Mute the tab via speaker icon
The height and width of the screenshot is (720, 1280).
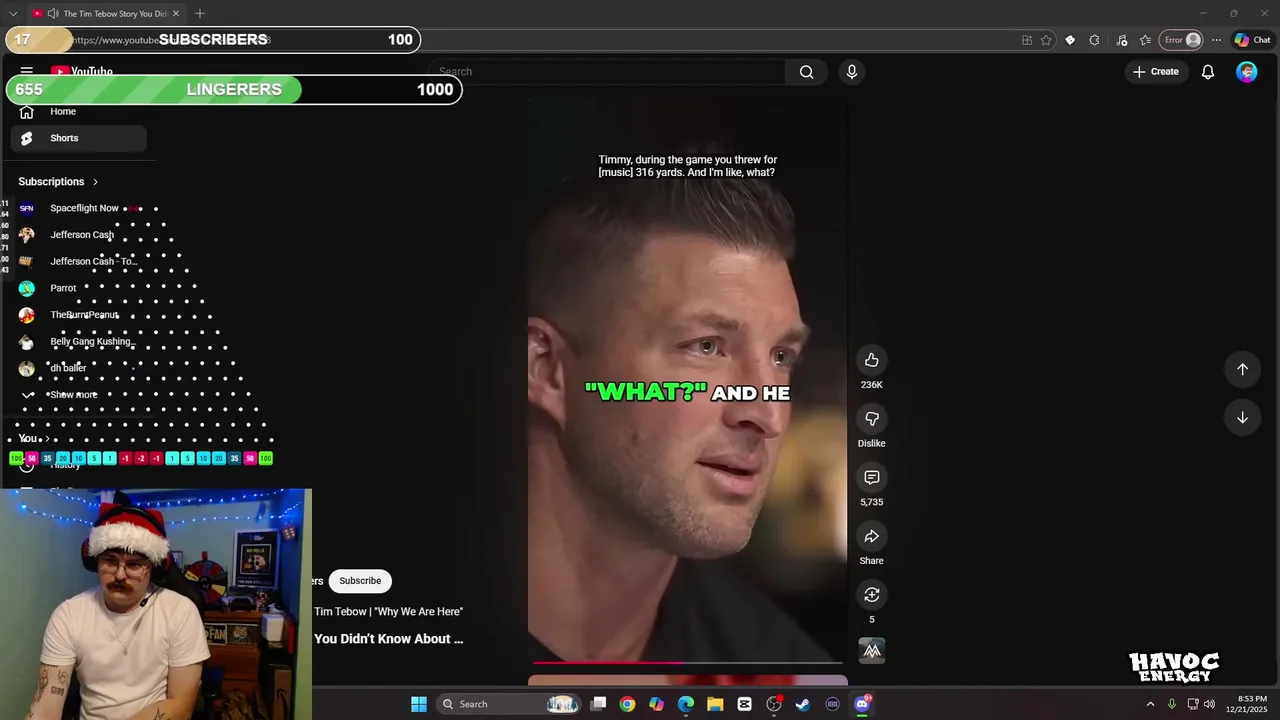pos(52,14)
